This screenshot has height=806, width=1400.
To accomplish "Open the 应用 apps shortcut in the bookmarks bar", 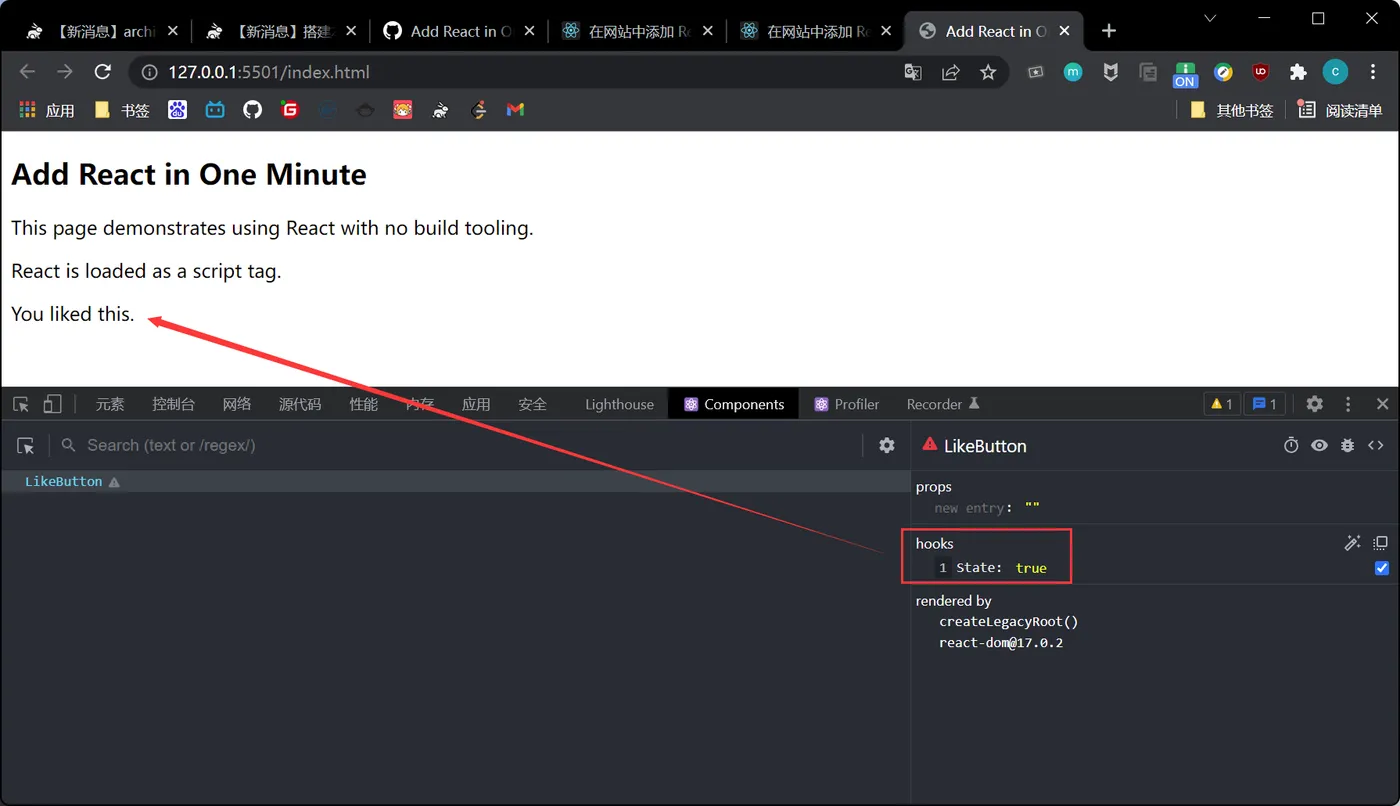I will [47, 110].
